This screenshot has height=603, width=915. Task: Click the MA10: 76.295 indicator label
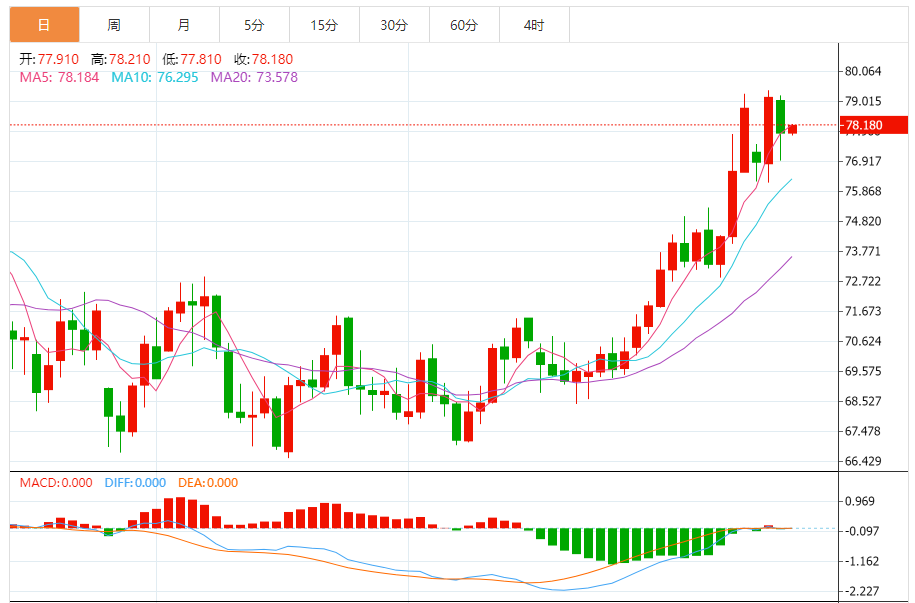[x=155, y=78]
